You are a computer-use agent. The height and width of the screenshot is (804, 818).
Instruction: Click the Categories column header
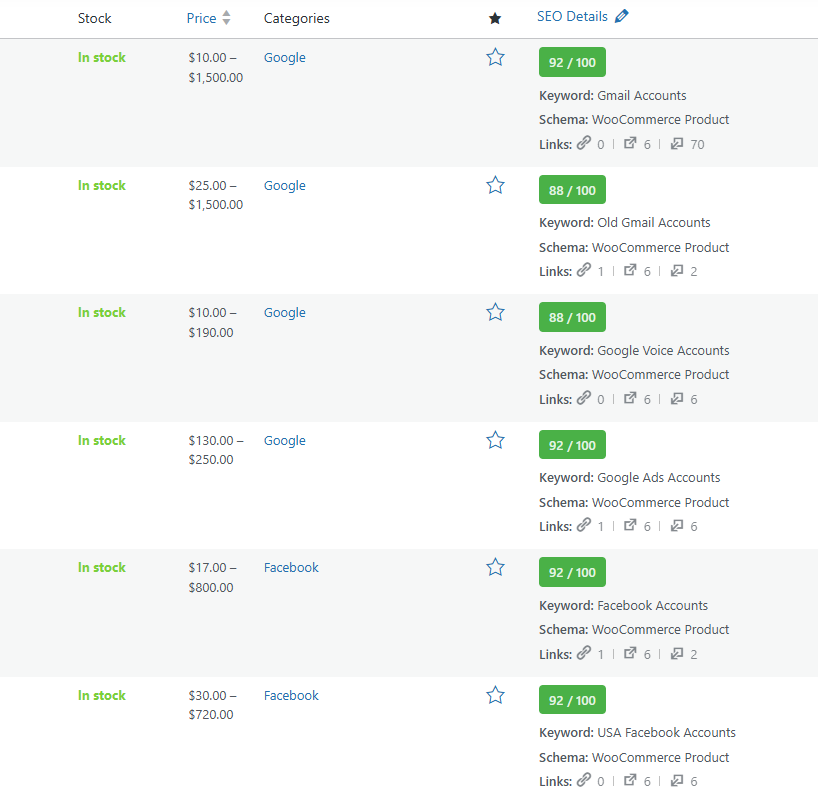(296, 18)
